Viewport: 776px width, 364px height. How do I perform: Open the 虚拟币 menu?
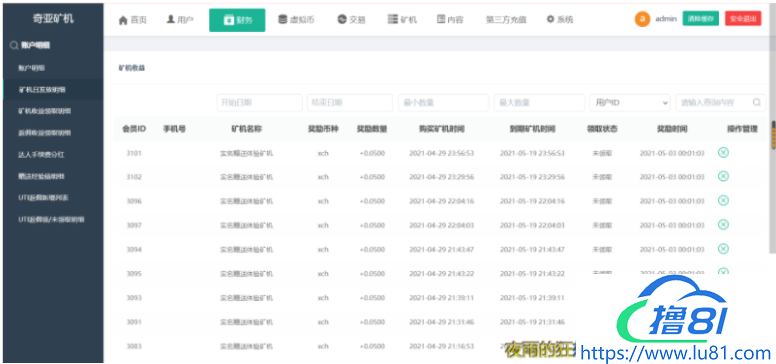click(296, 20)
